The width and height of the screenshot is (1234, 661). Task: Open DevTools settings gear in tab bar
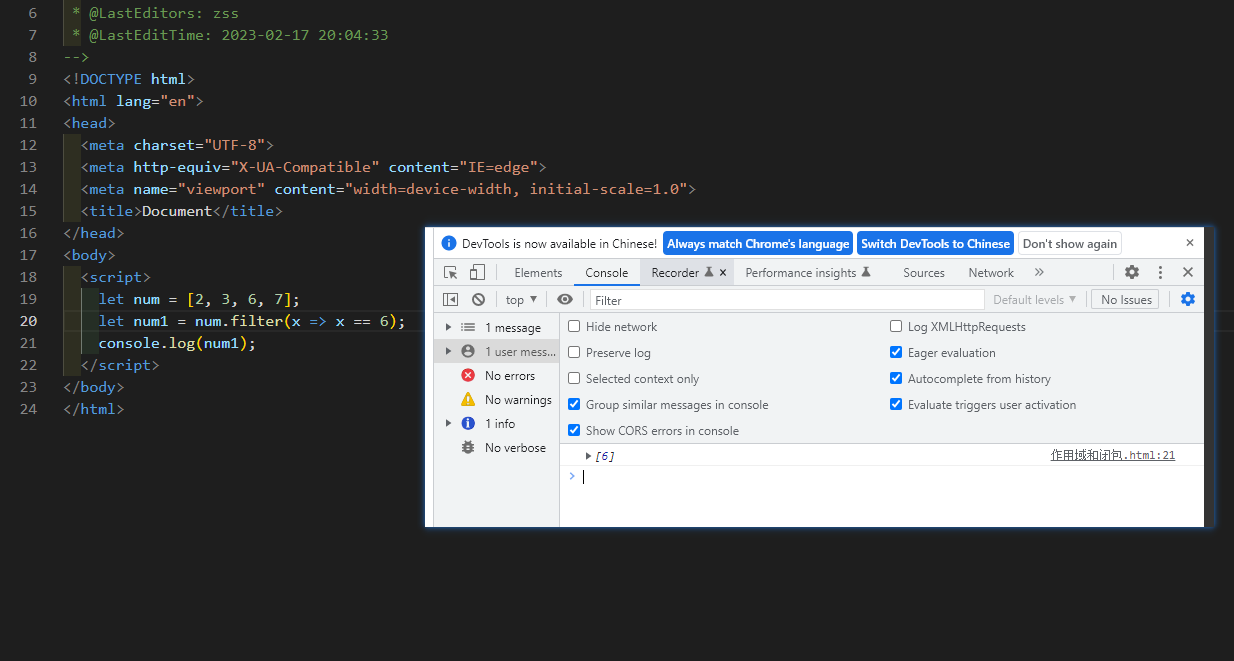tap(1132, 272)
